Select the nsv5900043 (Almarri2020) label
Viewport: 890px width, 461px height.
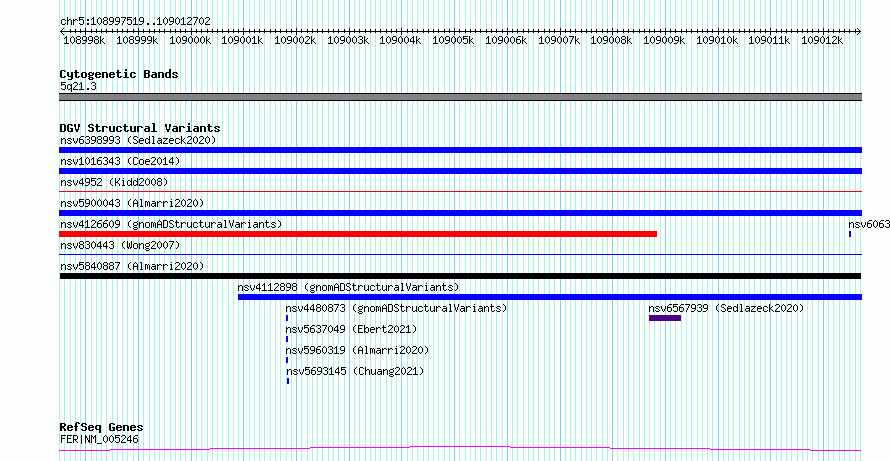[x=132, y=203]
